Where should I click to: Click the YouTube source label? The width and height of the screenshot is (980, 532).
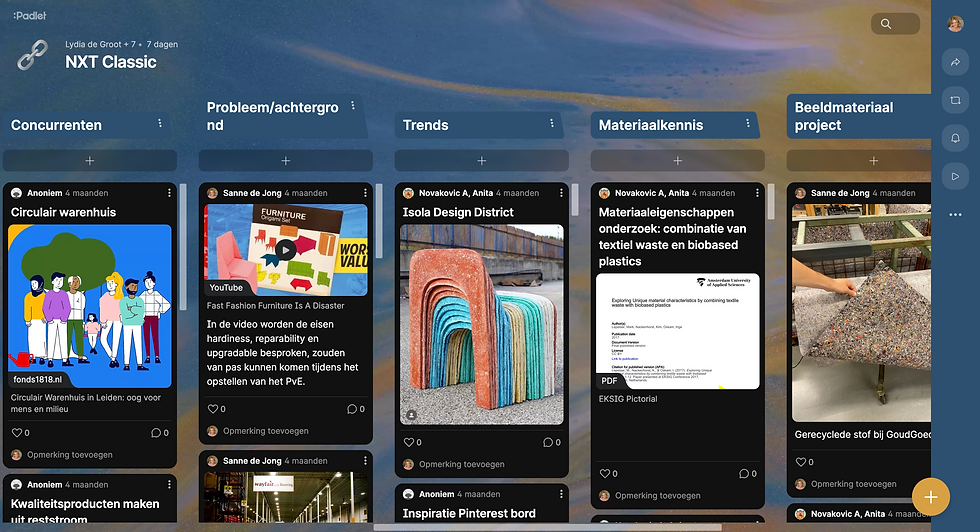pyautogui.click(x=226, y=288)
